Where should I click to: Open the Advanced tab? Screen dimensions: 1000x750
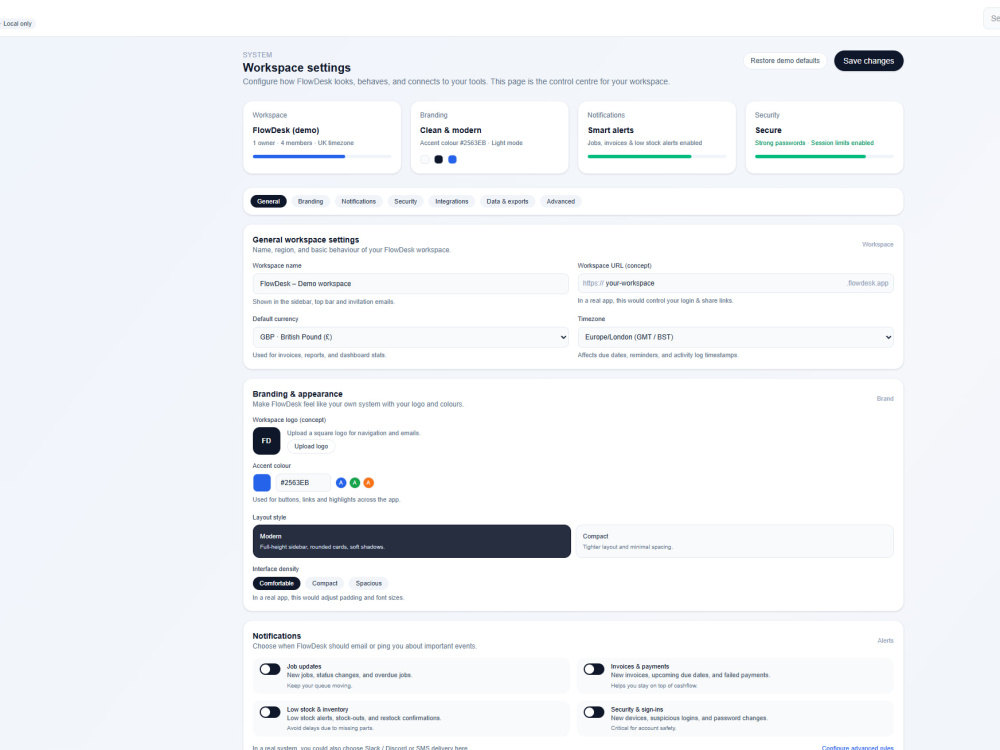561,202
